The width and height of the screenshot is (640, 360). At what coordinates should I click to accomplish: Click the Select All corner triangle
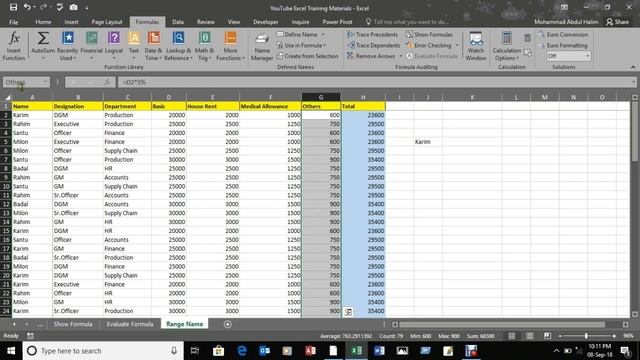point(7,97)
